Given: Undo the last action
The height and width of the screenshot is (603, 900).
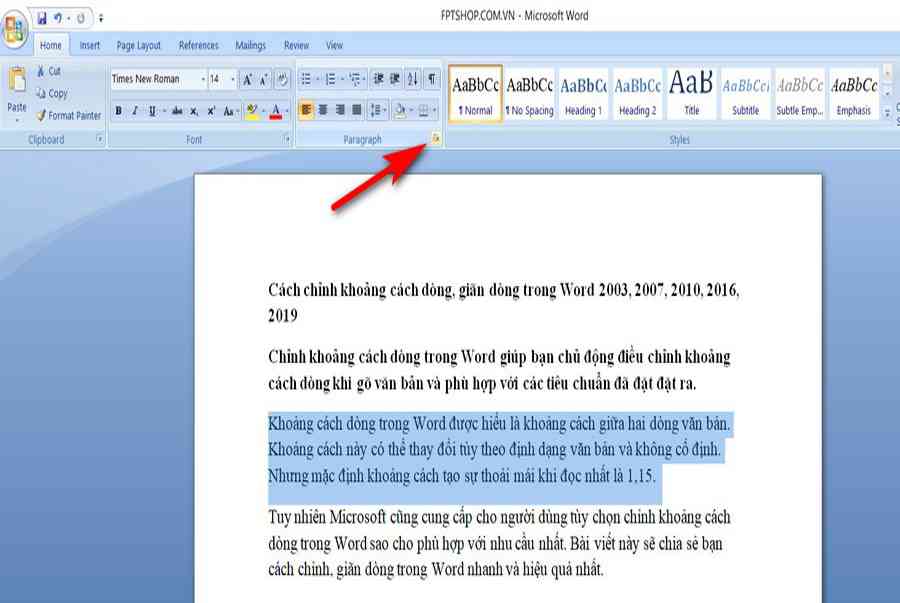Looking at the screenshot, I should click(58, 18).
